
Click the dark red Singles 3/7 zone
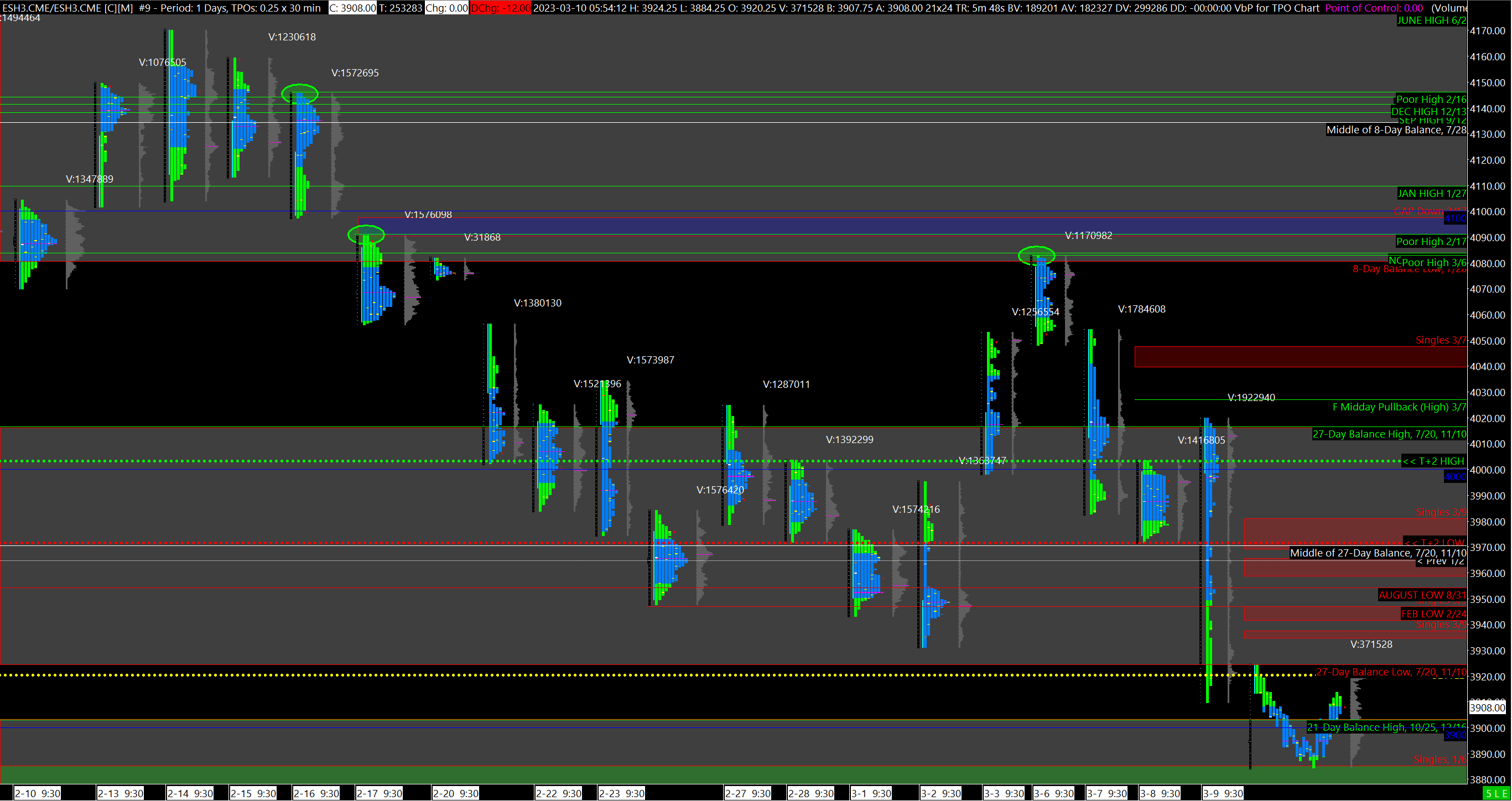[1300, 357]
